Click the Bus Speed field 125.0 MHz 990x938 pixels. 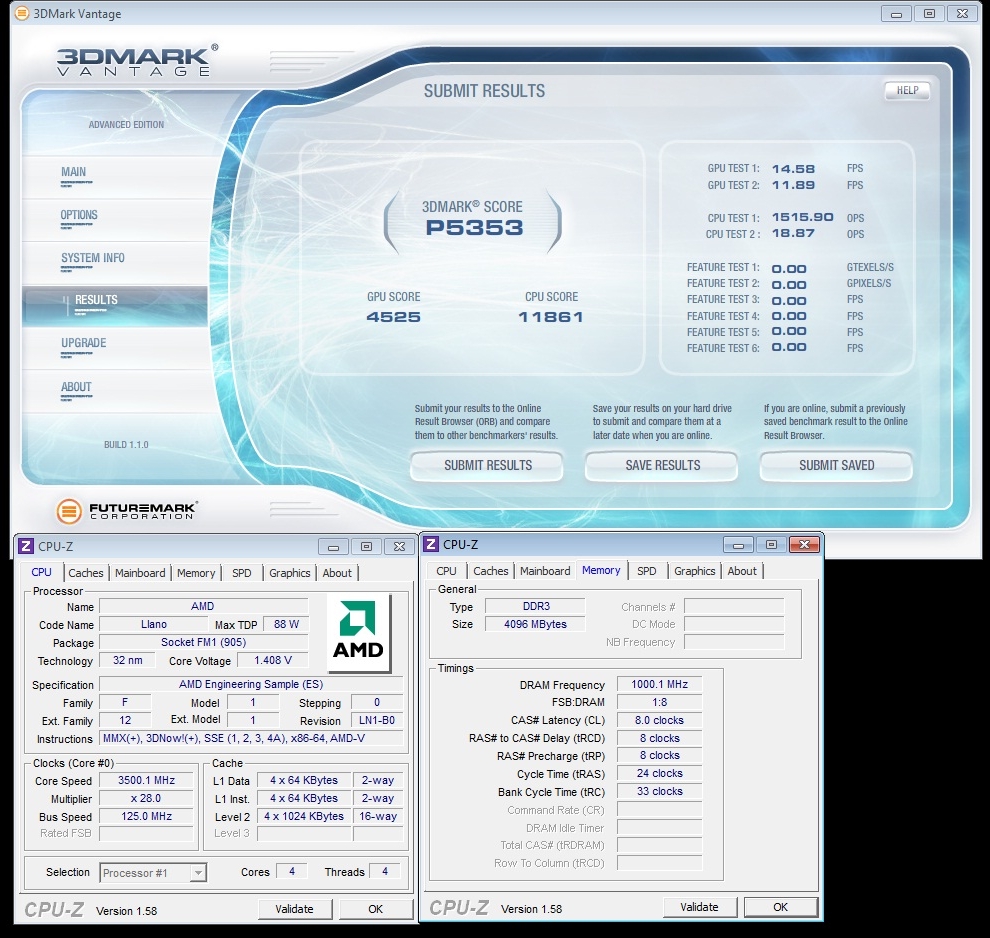click(x=146, y=816)
